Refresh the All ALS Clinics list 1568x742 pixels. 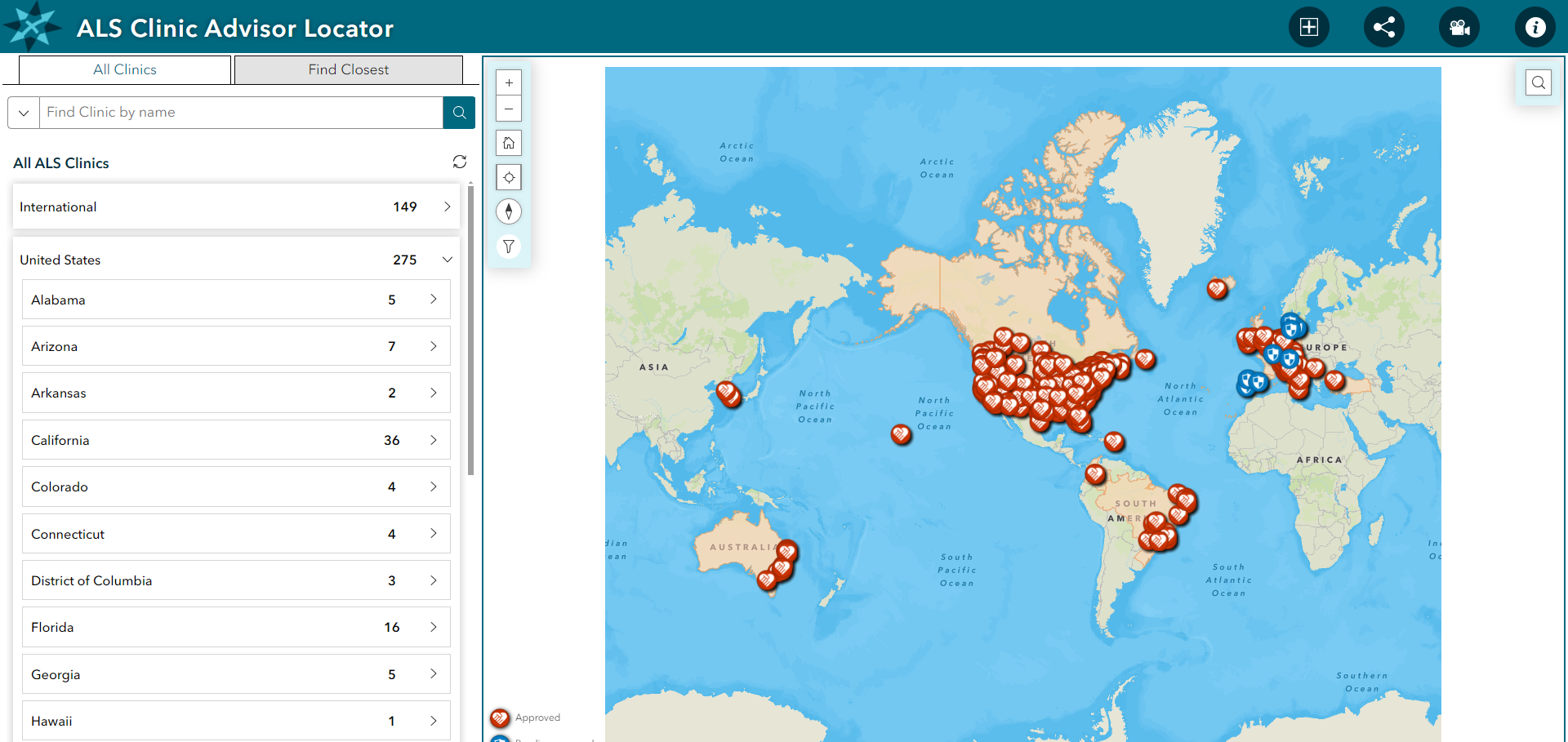460,162
